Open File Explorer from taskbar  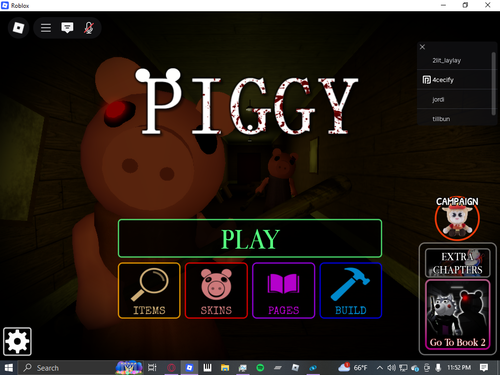pos(225,368)
